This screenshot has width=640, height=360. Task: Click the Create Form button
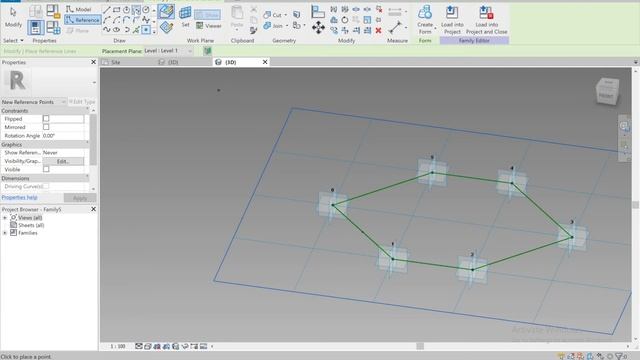pyautogui.click(x=425, y=20)
